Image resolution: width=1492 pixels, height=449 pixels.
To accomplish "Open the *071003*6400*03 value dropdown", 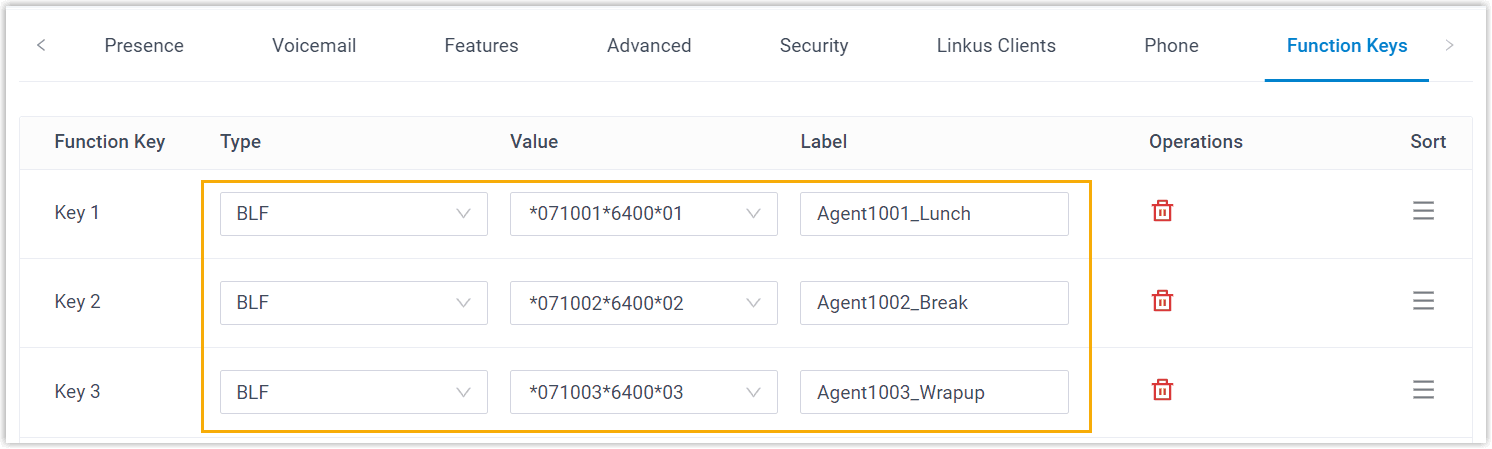I will [x=644, y=392].
